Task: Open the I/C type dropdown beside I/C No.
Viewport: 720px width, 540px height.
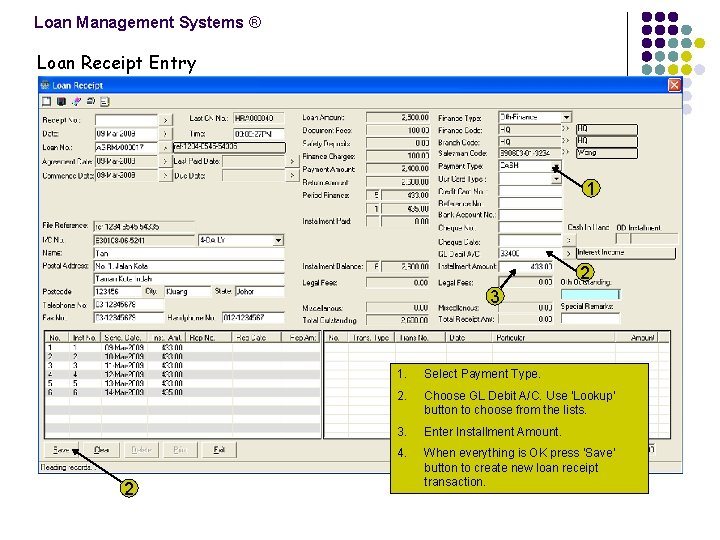Action: click(278, 240)
